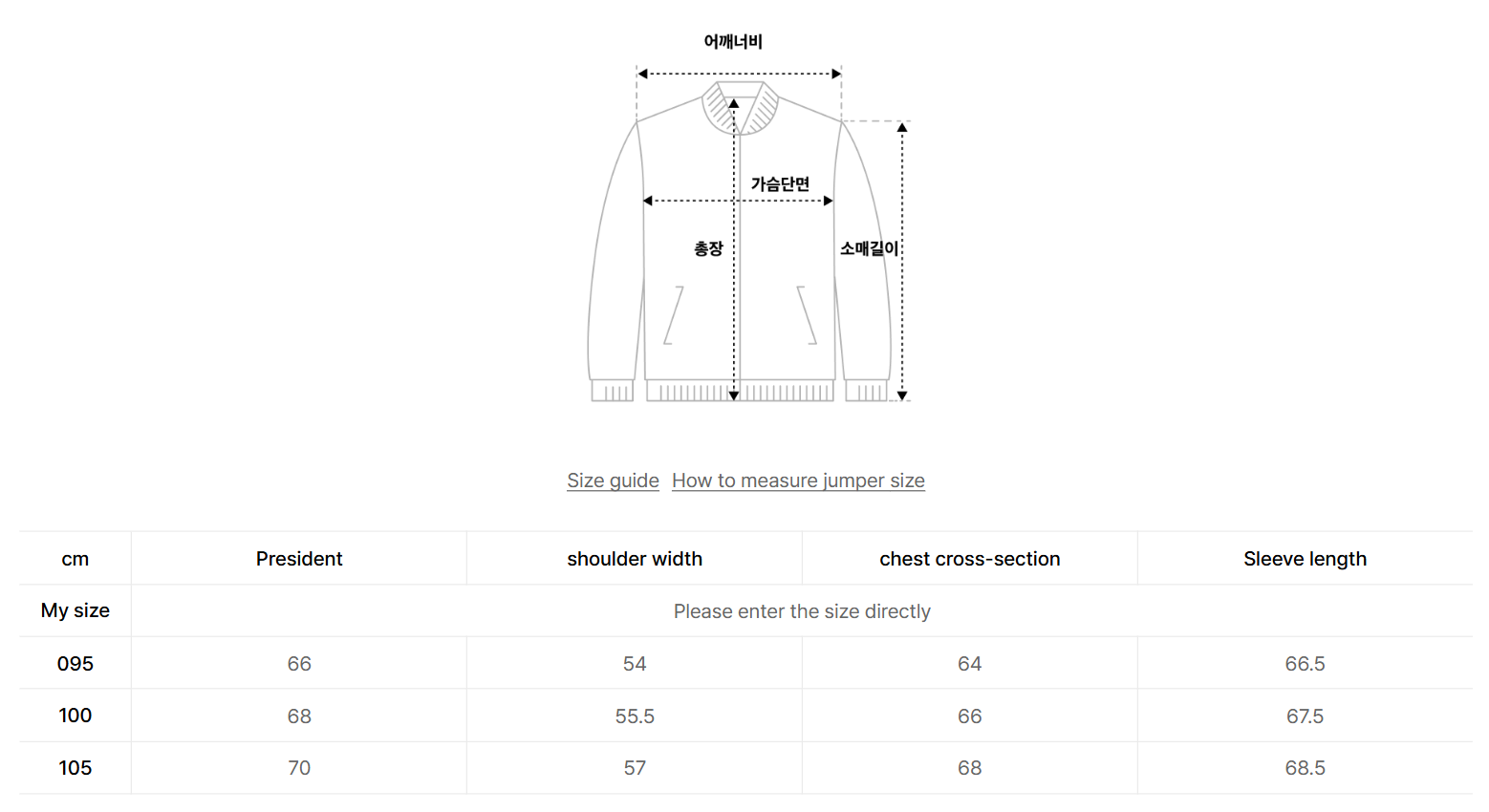Select the 100 size row label

75,716
